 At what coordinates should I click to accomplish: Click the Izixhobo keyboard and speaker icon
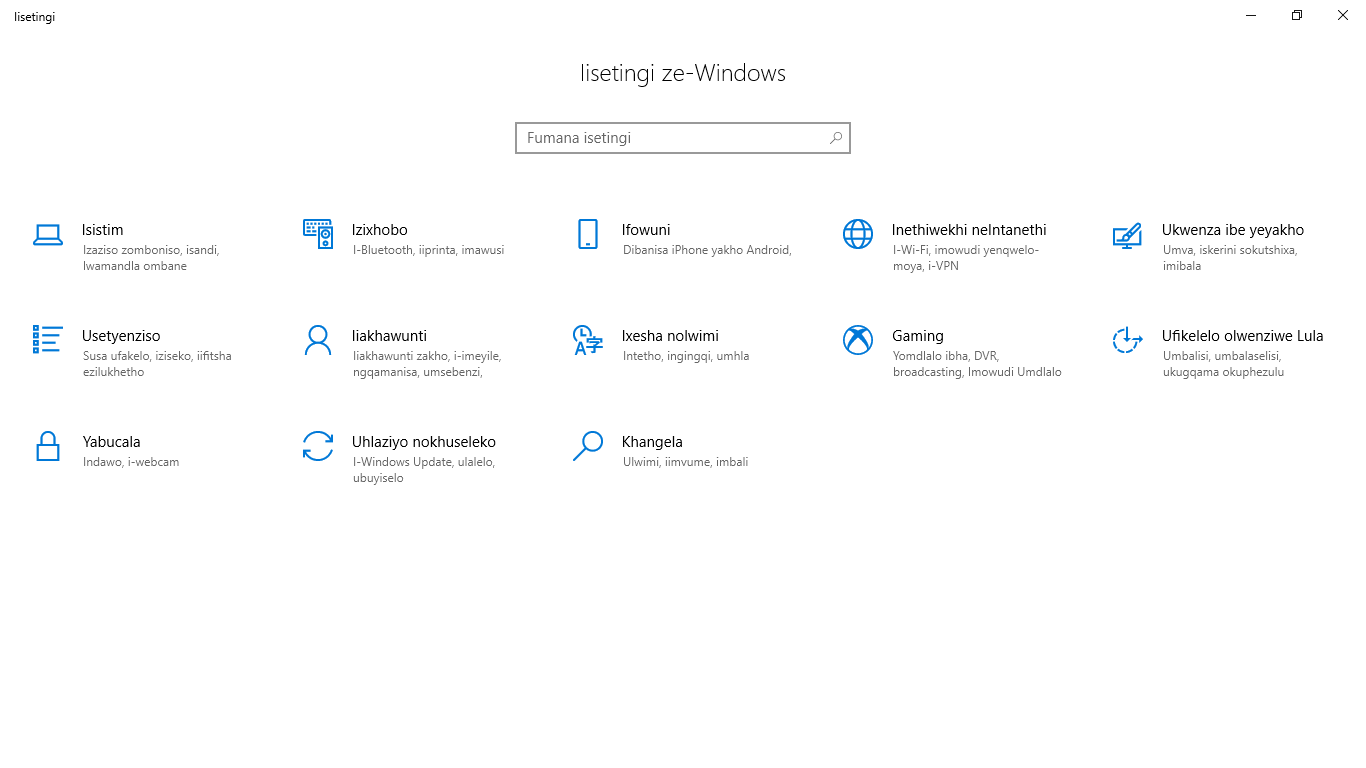[318, 234]
